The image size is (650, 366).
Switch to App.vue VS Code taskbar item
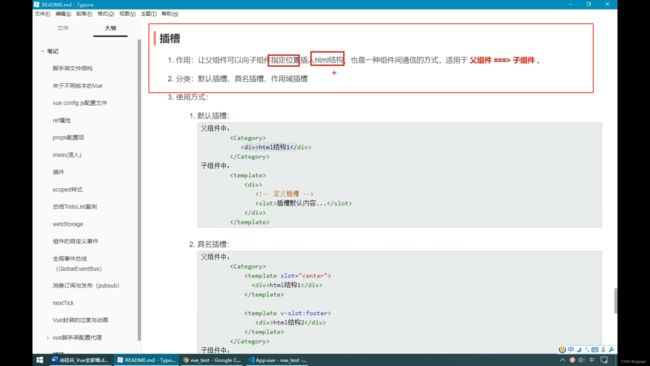click(x=278, y=360)
